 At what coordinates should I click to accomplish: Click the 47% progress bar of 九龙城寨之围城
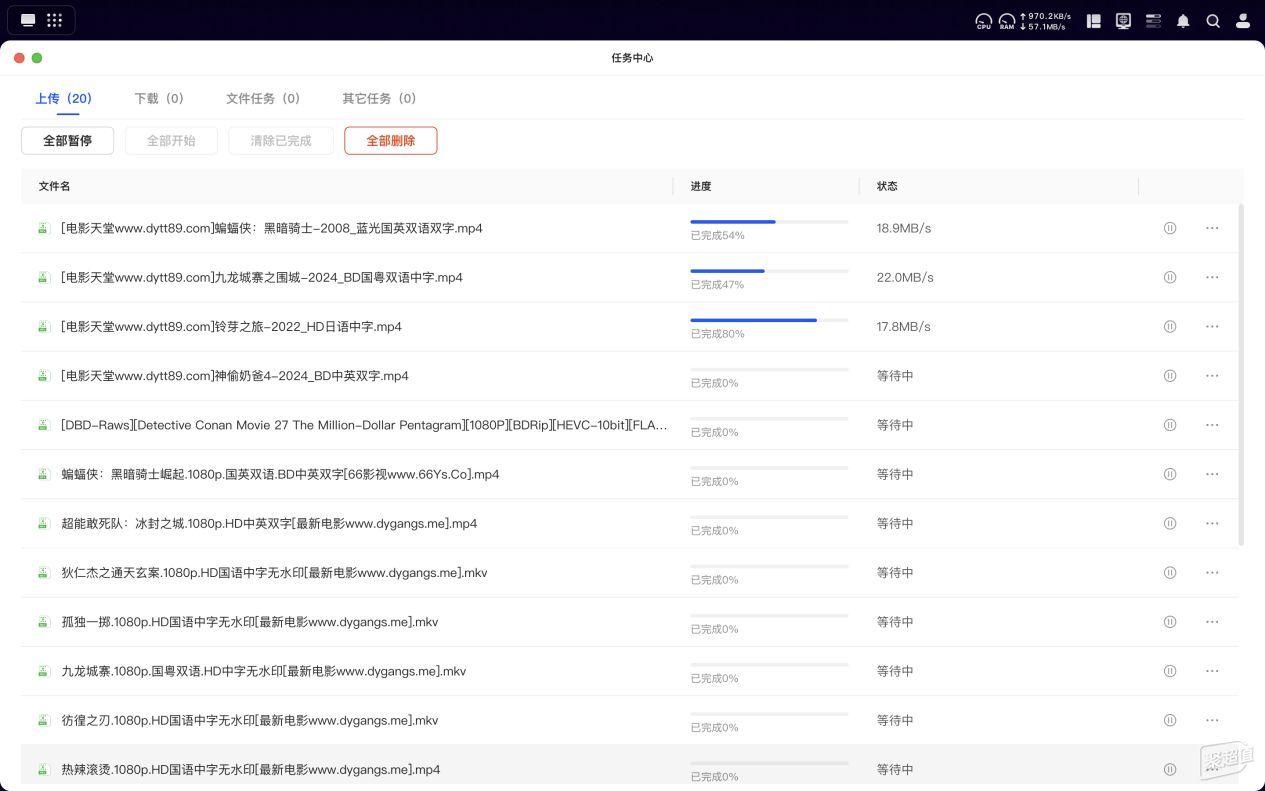[769, 270]
